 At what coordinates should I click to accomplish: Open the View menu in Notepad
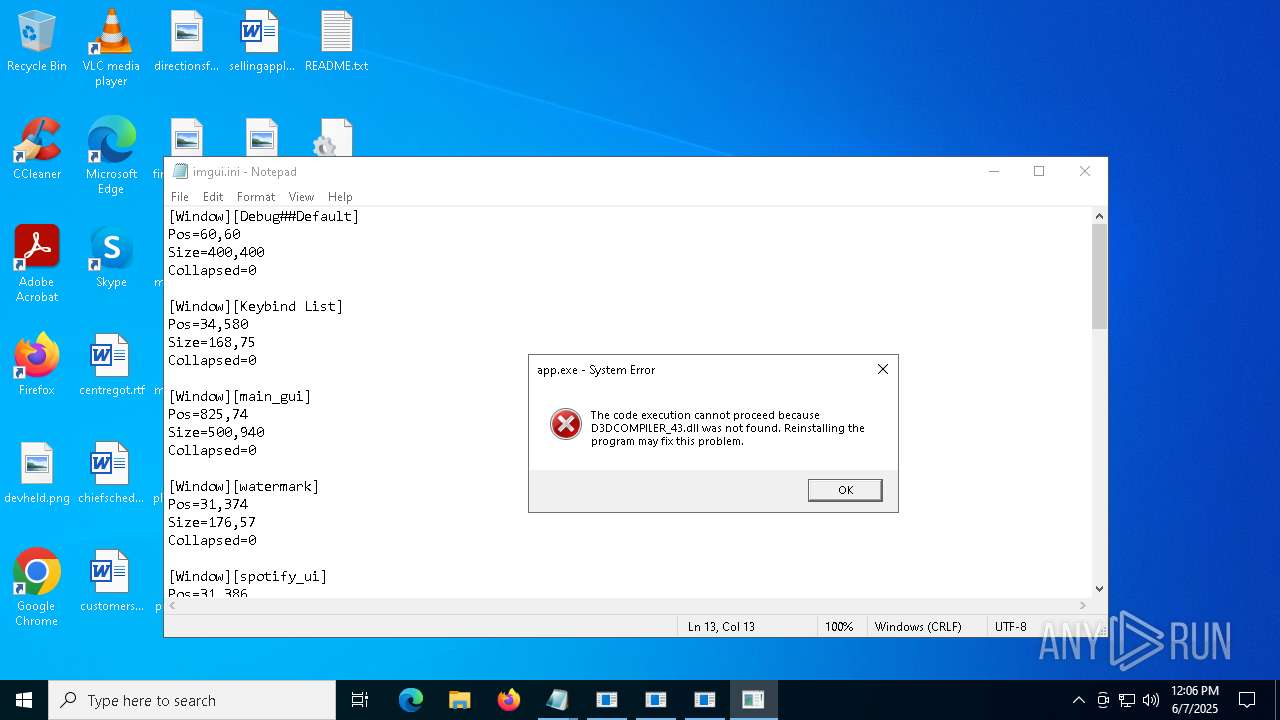301,197
